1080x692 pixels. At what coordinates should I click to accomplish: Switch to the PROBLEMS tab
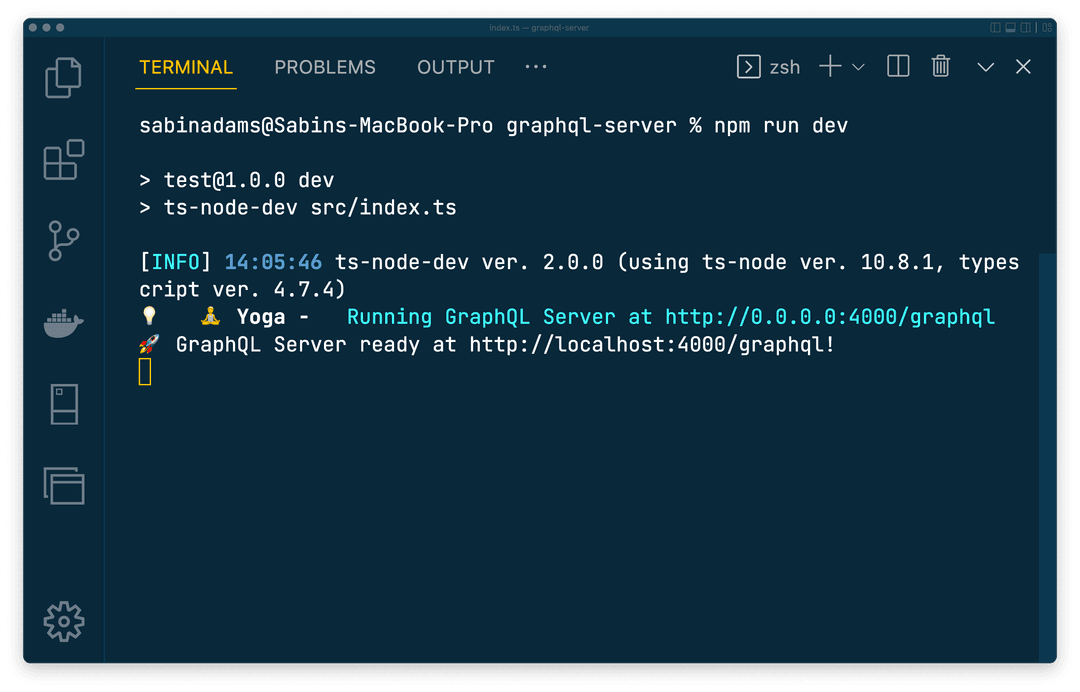tap(325, 67)
